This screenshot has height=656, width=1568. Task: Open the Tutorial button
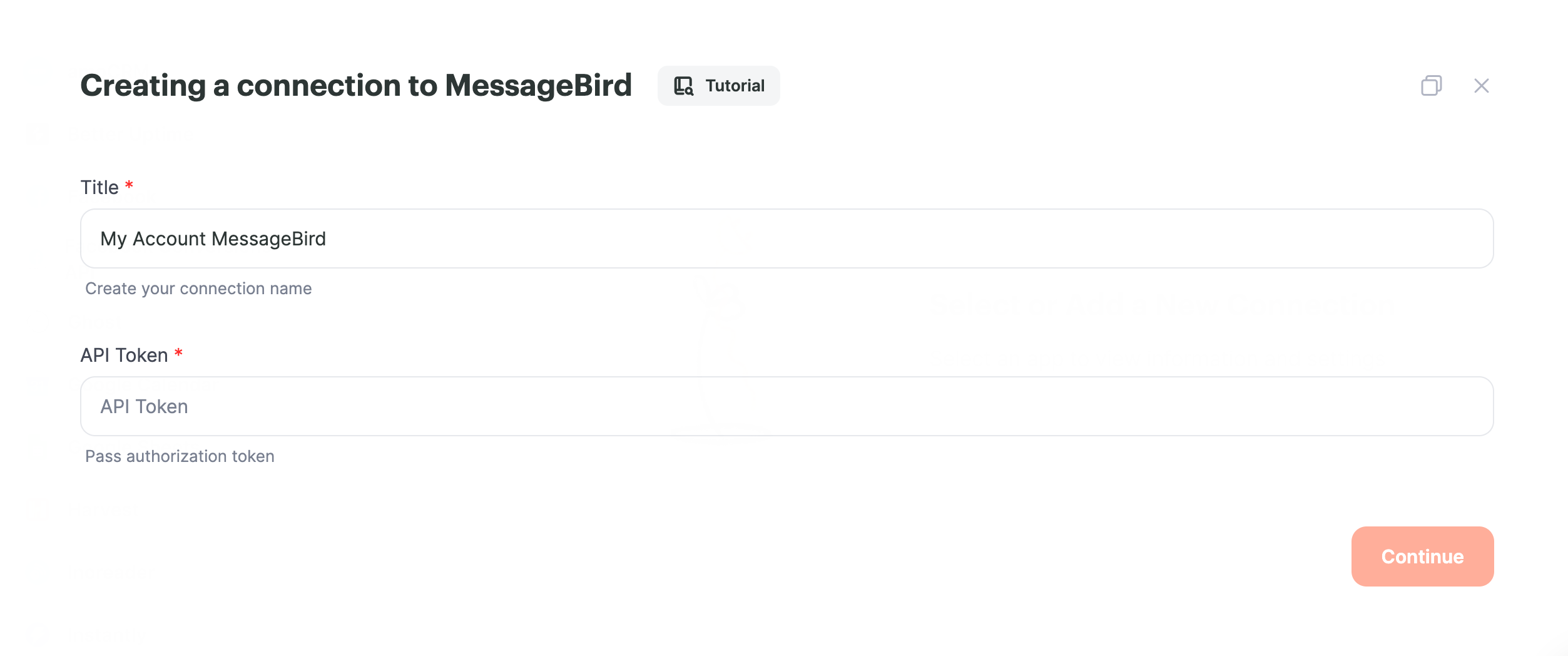[718, 86]
